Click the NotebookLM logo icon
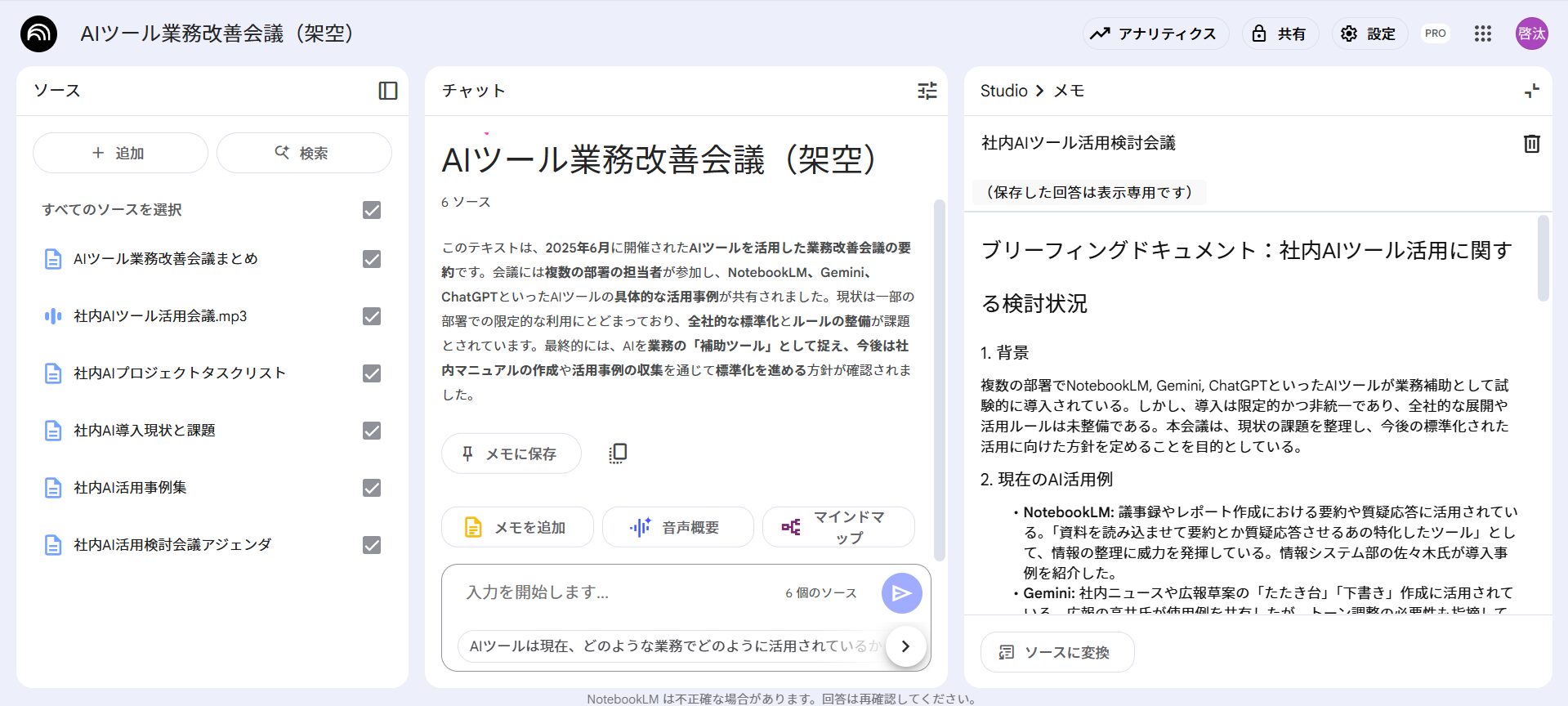This screenshot has height=706, width=1568. pyautogui.click(x=38, y=34)
